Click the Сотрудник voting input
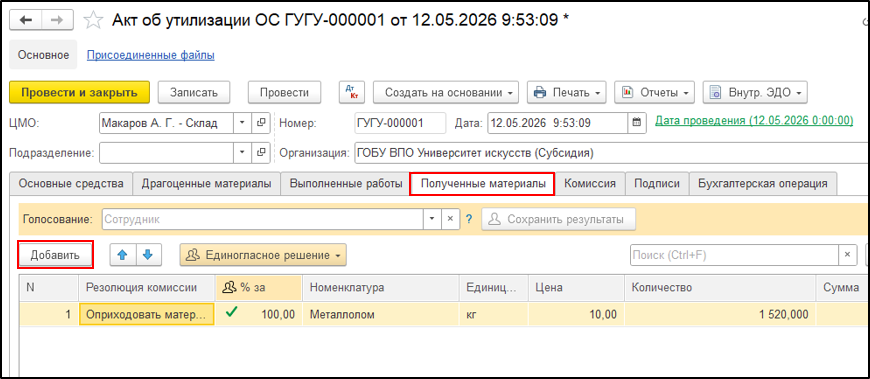Screen dimensions: 870x379 (262, 219)
